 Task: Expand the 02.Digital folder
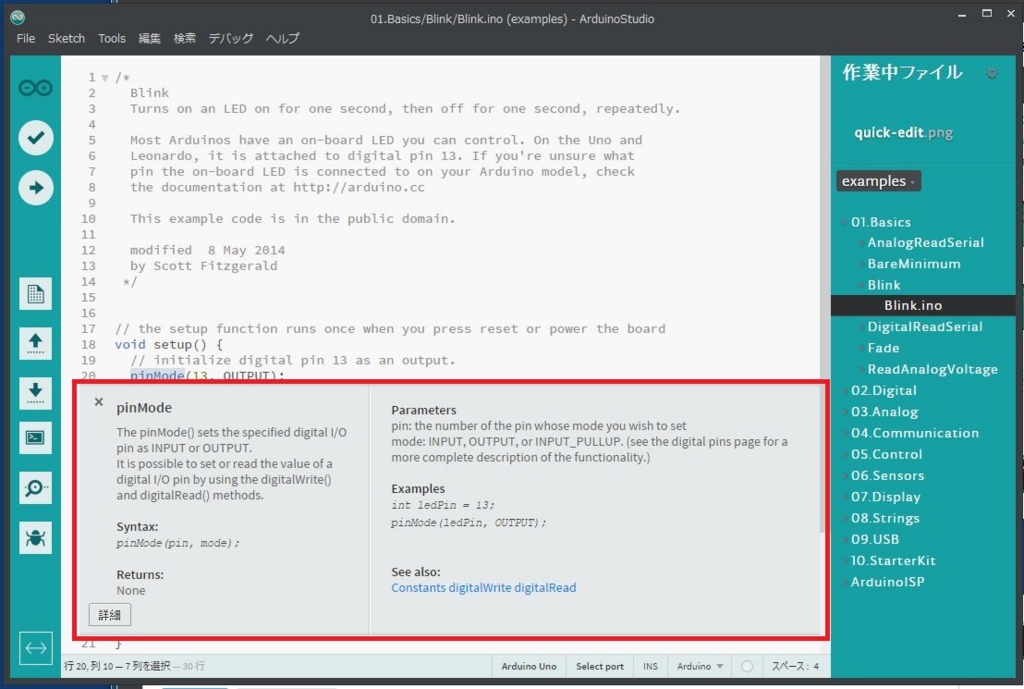845,391
